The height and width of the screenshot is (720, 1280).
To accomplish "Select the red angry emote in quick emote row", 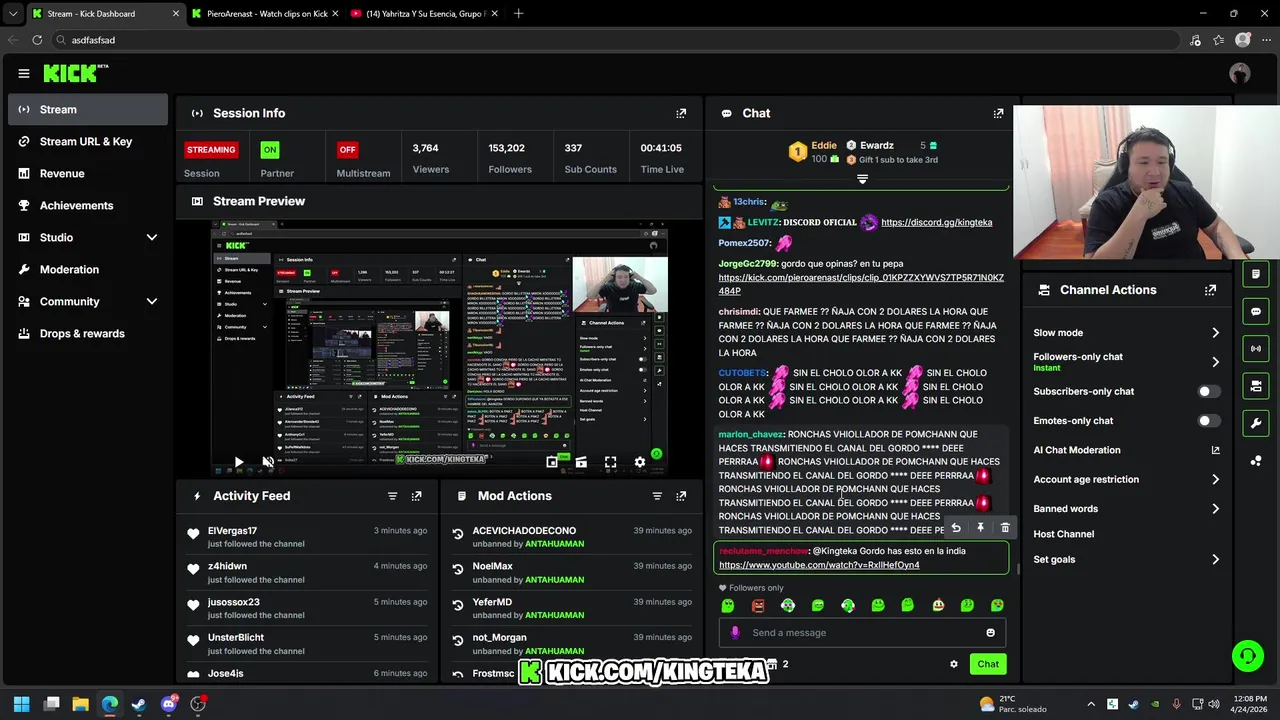I will [758, 605].
